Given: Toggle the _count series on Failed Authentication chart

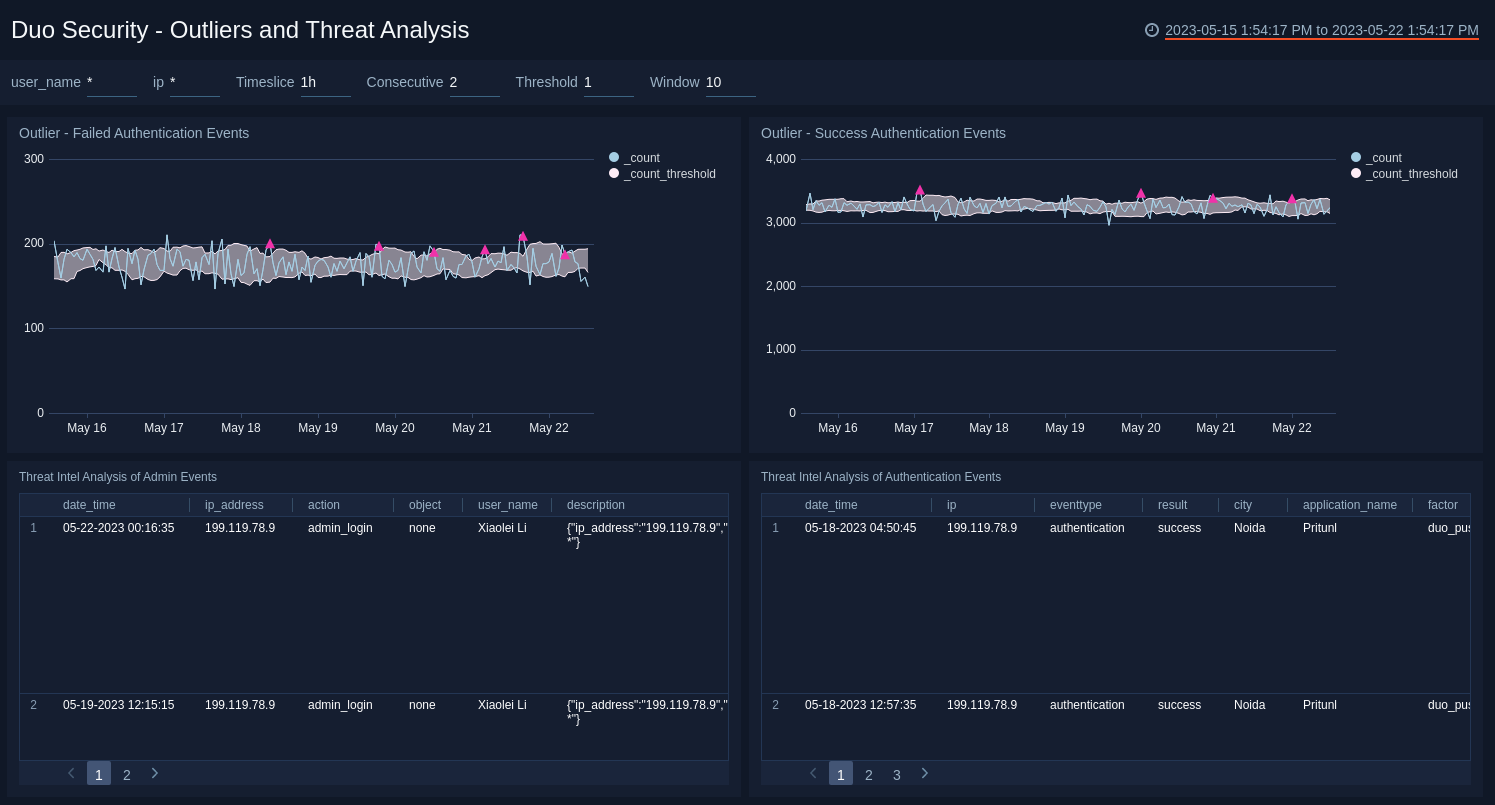Looking at the screenshot, I should (x=614, y=157).
